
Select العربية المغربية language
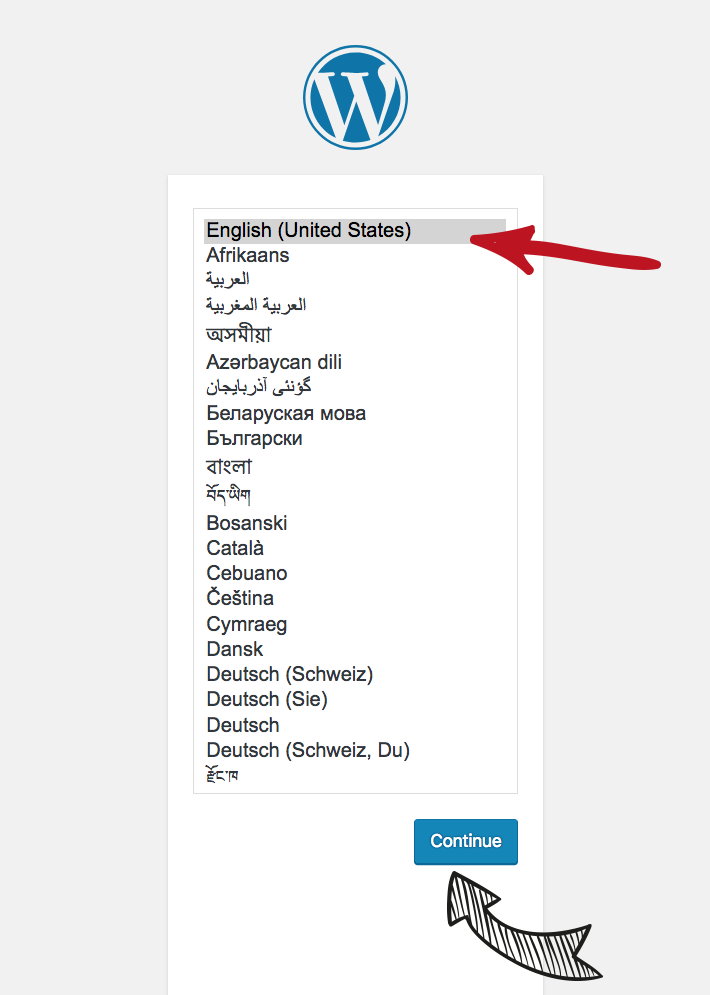(x=256, y=304)
